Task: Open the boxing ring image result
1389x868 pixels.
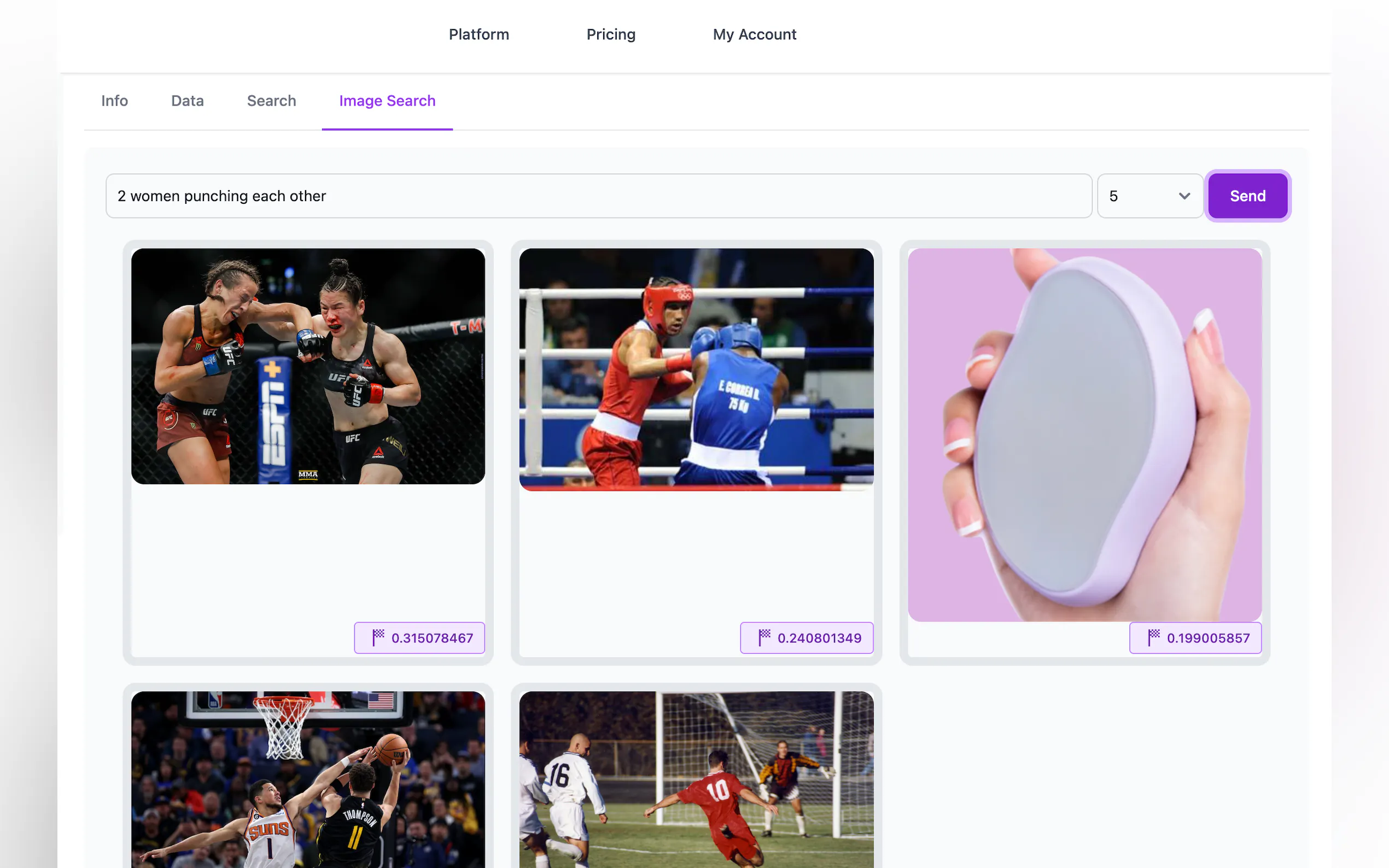Action: coord(696,368)
